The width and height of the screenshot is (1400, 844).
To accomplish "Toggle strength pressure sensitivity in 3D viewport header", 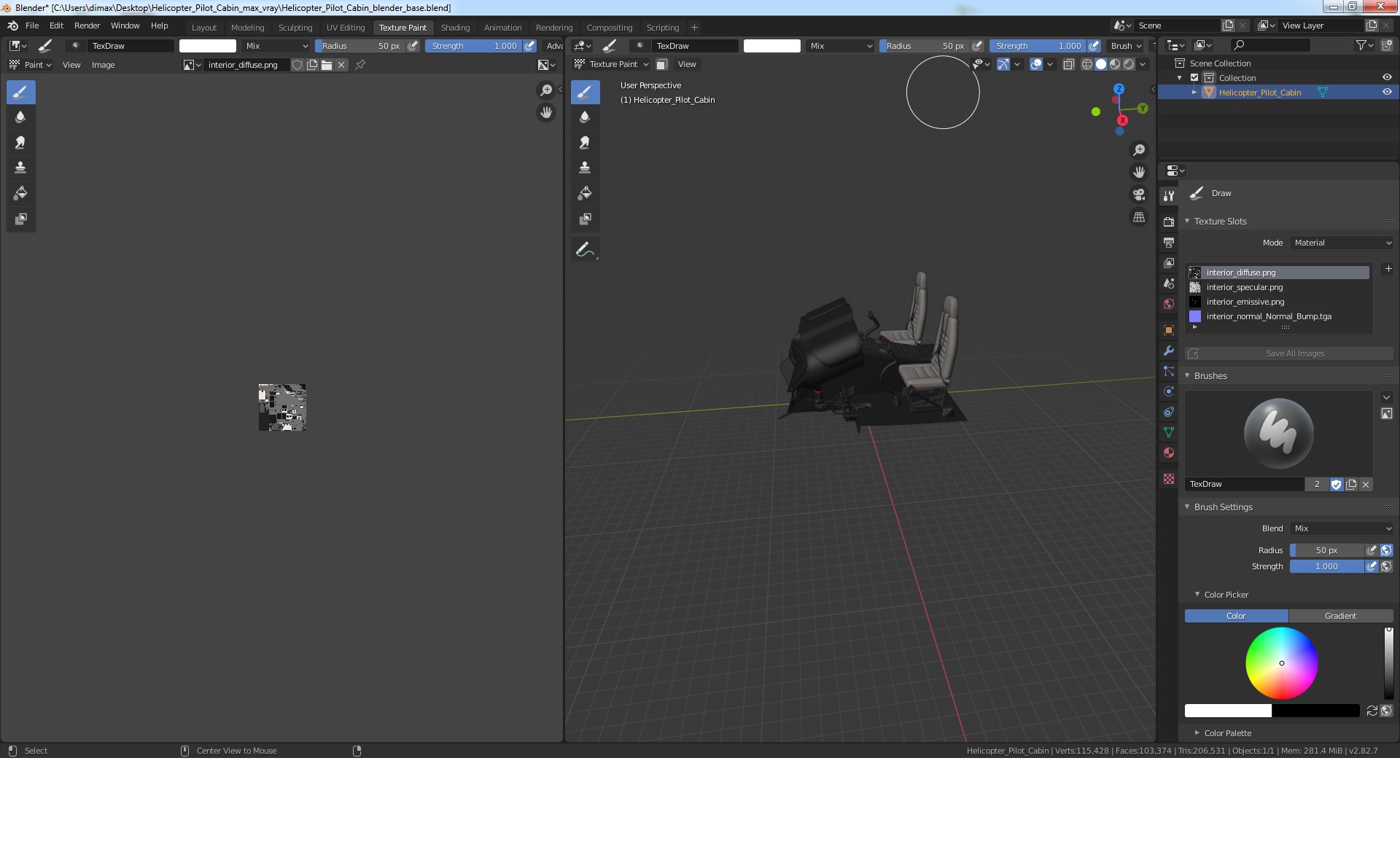I will [x=1094, y=45].
